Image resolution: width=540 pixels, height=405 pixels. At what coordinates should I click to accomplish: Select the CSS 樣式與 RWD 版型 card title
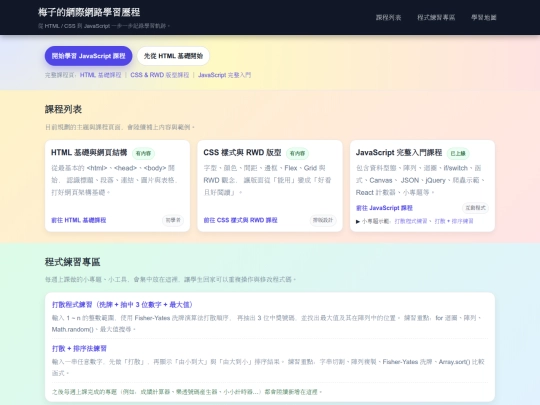coord(242,153)
